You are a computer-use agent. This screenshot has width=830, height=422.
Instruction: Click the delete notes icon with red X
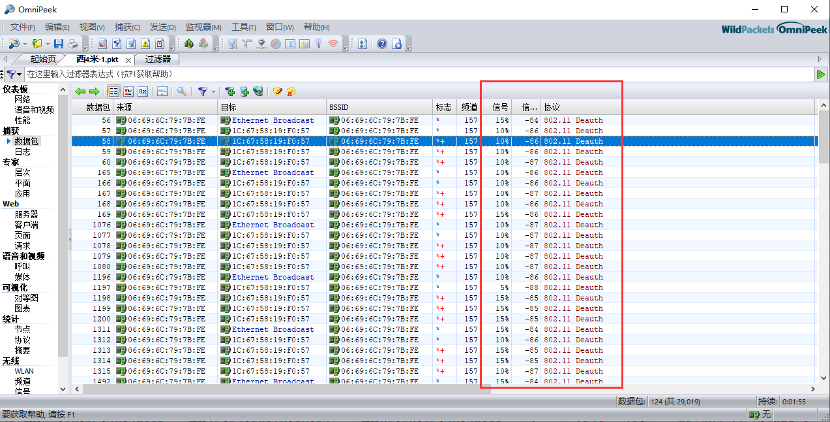tap(291, 92)
